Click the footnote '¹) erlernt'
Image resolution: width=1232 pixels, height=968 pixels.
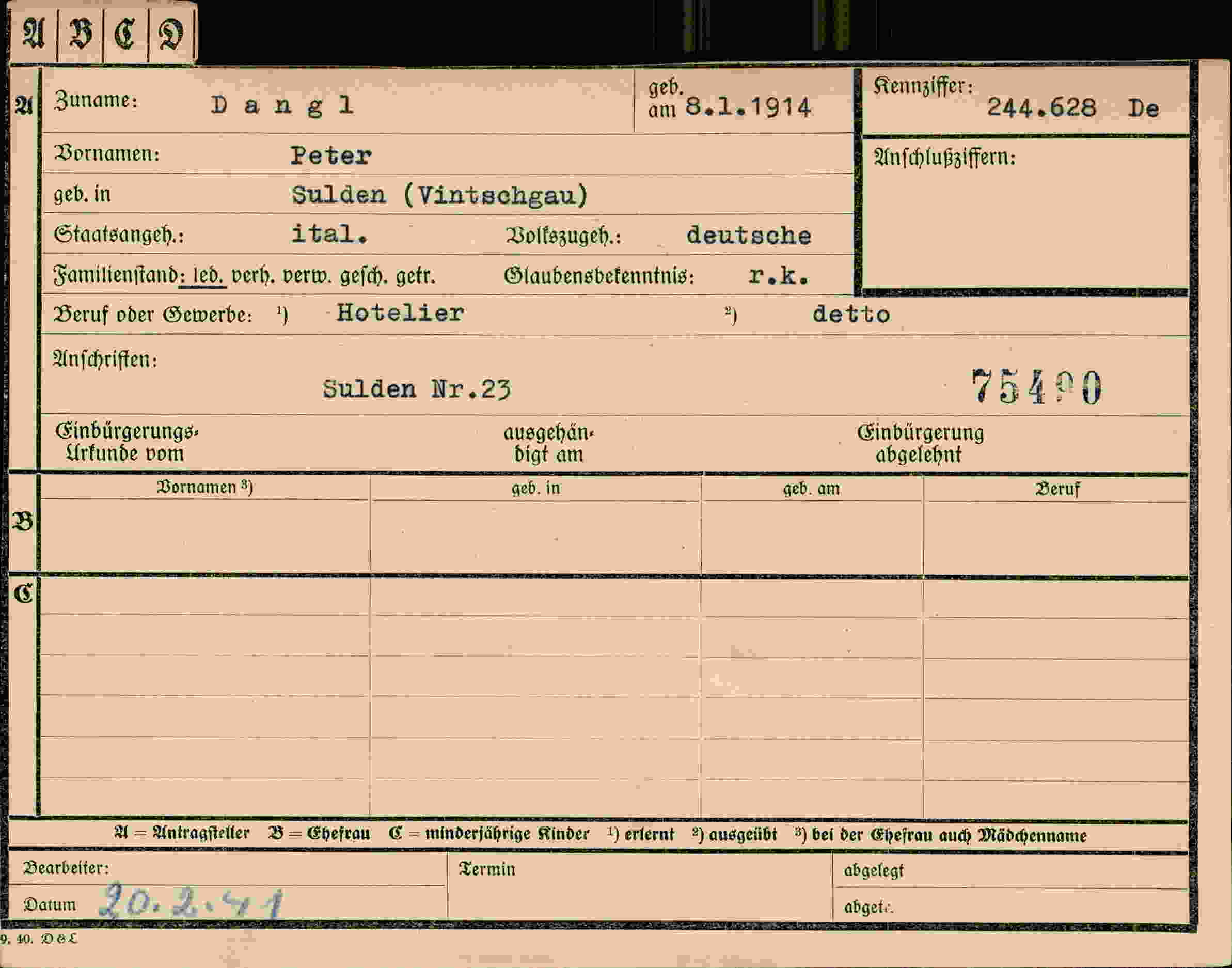[641, 834]
